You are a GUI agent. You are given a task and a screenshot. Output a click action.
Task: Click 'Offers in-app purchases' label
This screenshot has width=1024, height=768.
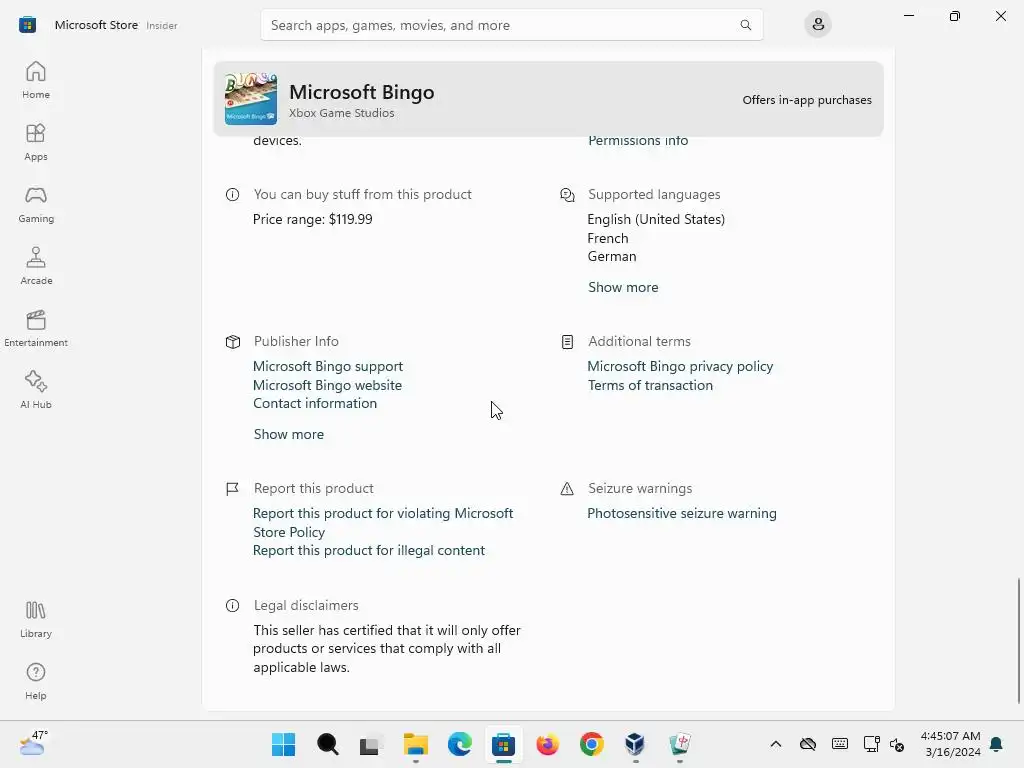pyautogui.click(x=807, y=100)
